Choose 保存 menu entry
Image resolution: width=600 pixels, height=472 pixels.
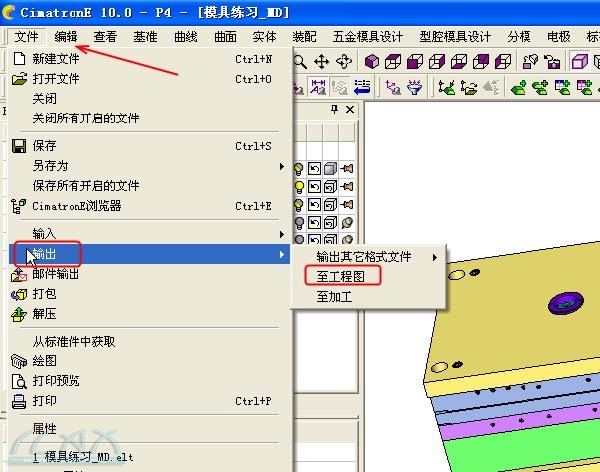150,146
